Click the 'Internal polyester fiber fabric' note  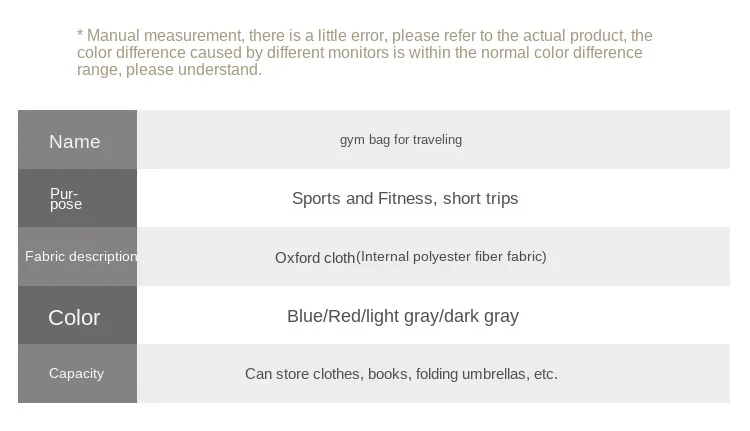[451, 256]
